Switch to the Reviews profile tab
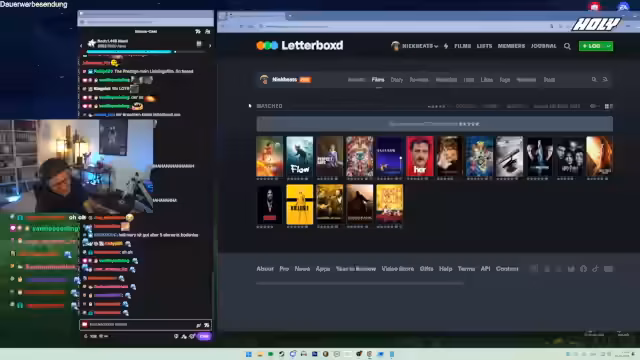 point(419,80)
